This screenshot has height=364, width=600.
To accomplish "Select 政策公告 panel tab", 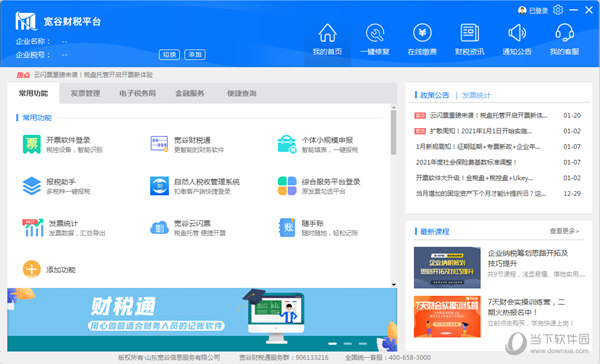I will click(x=435, y=95).
